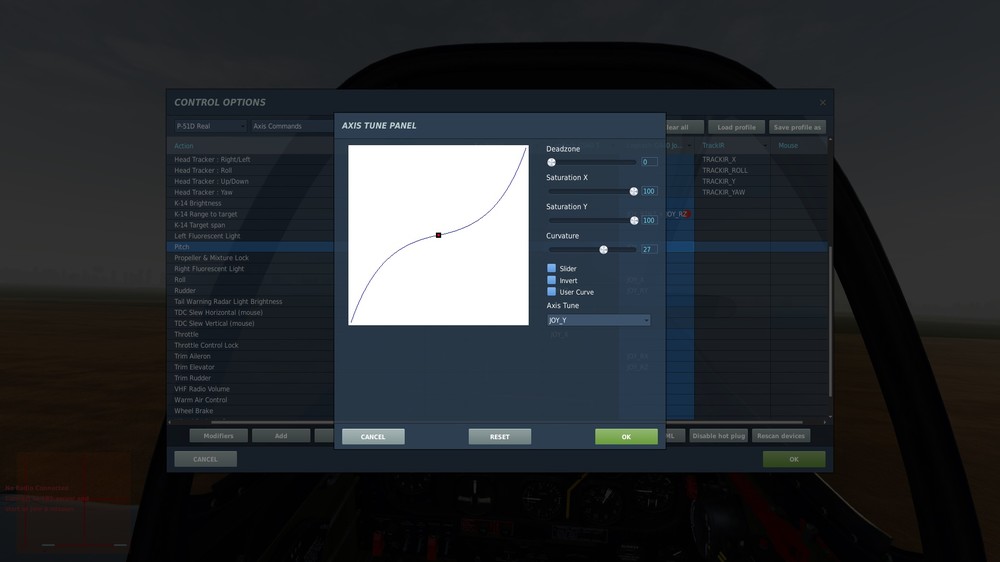Screen dimensions: 1000x562
Task: Confirm Axis Tune Panel with green OK
Action: 626,436
